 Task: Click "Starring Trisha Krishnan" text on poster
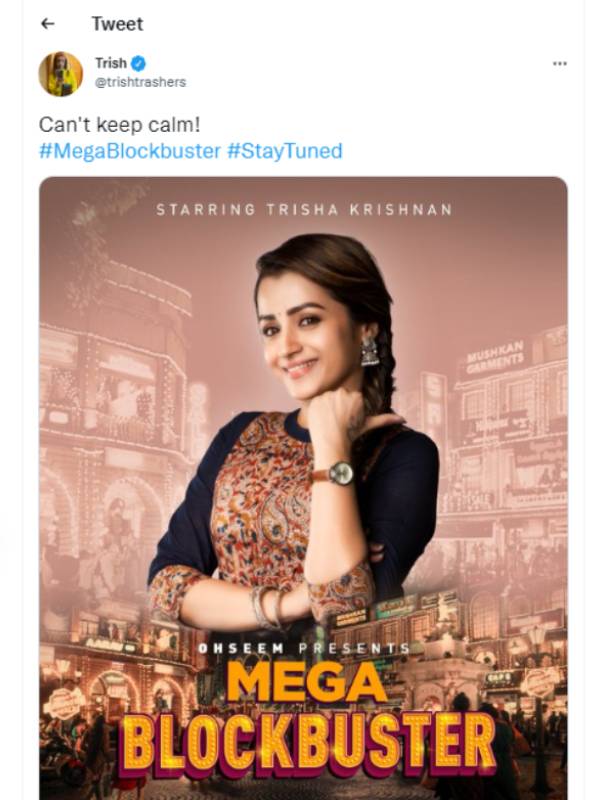pyautogui.click(x=304, y=210)
